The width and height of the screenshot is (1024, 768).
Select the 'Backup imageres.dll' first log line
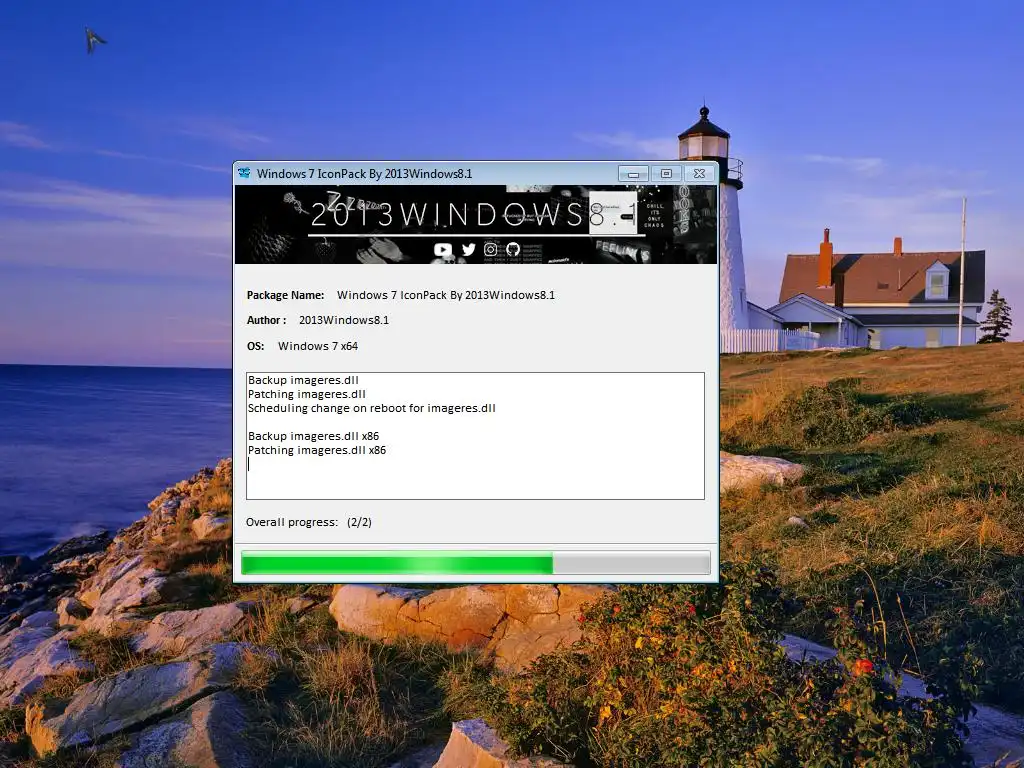(x=303, y=380)
